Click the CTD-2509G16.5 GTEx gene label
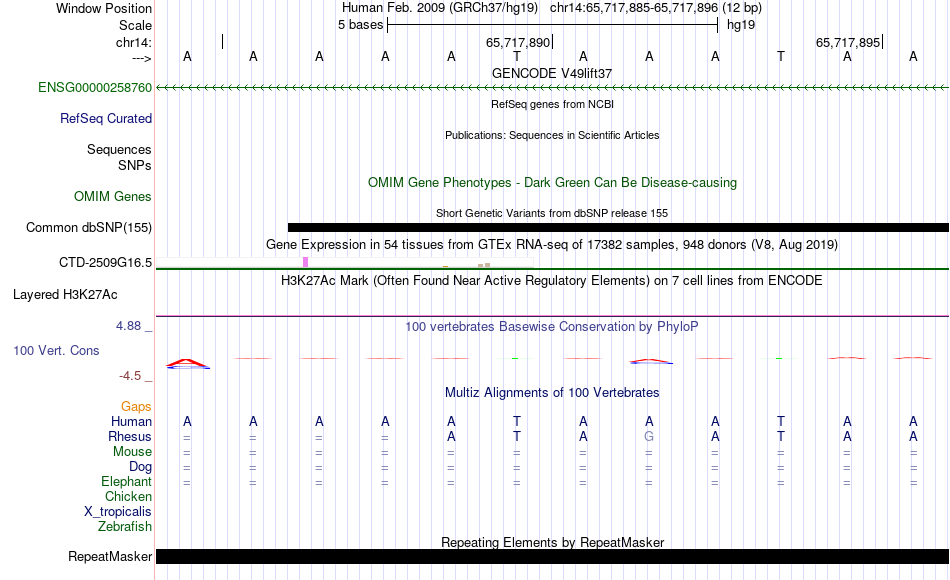 [x=105, y=262]
